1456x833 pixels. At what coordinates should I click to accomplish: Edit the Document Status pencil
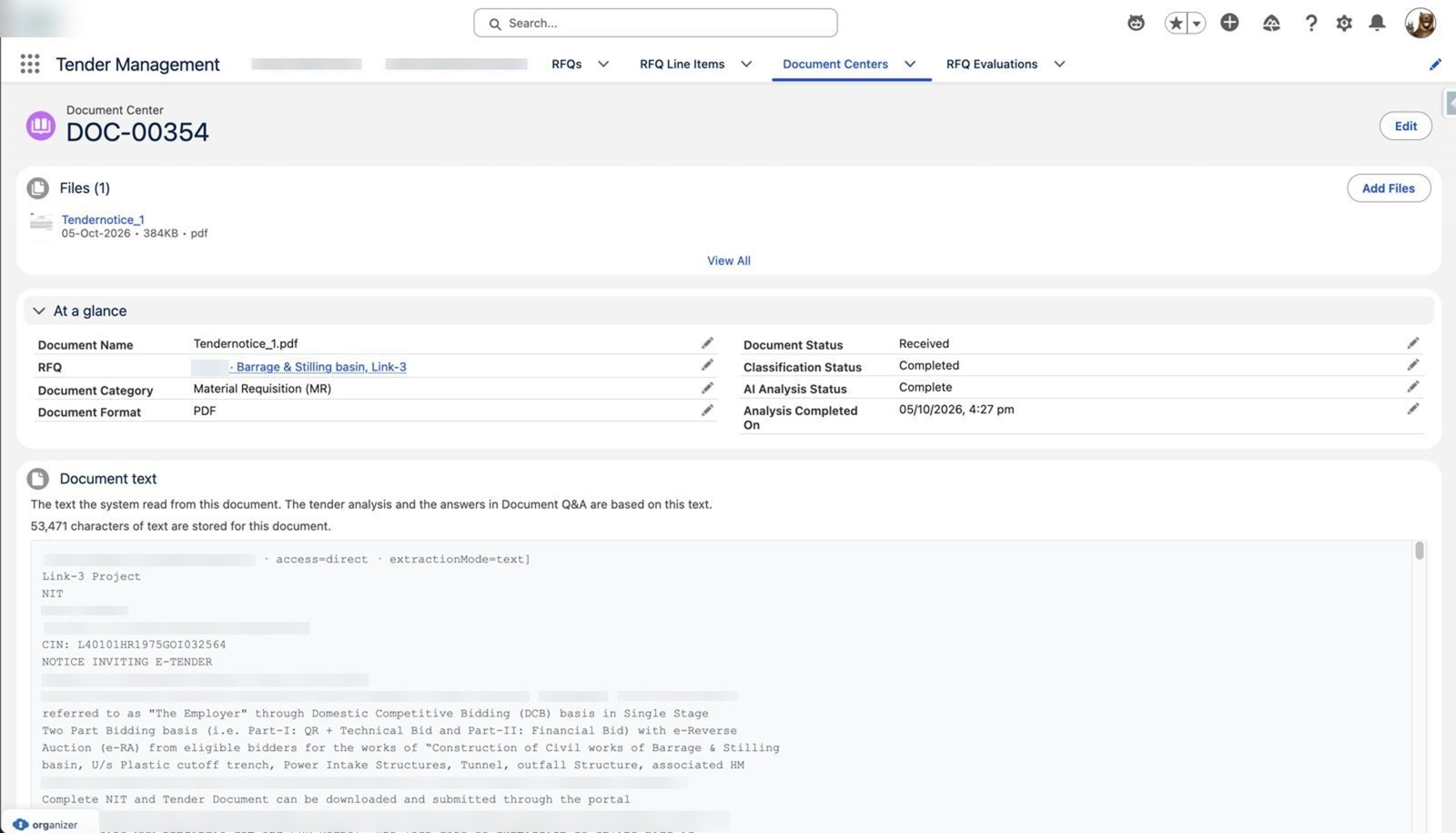(1412, 343)
